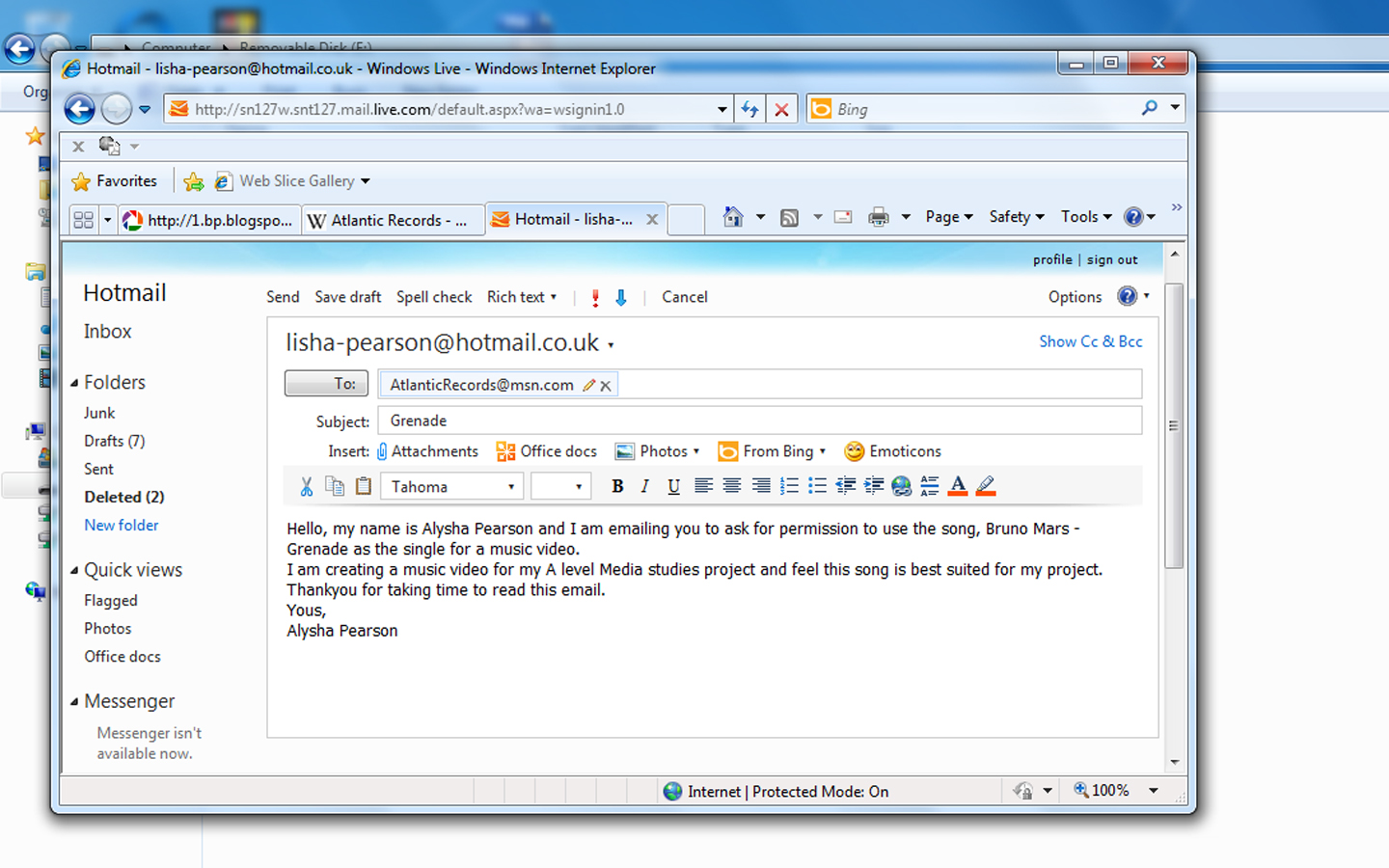Set high importance with red exclamation
The width and height of the screenshot is (1389, 868).
pos(595,298)
